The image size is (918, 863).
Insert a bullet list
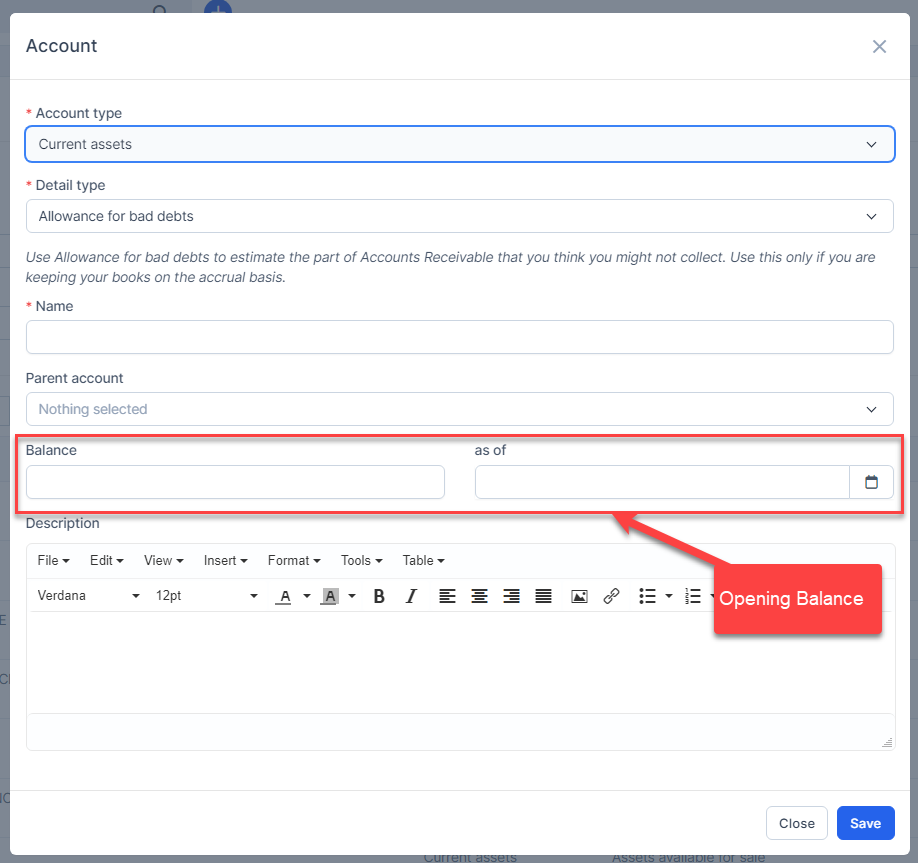[647, 596]
